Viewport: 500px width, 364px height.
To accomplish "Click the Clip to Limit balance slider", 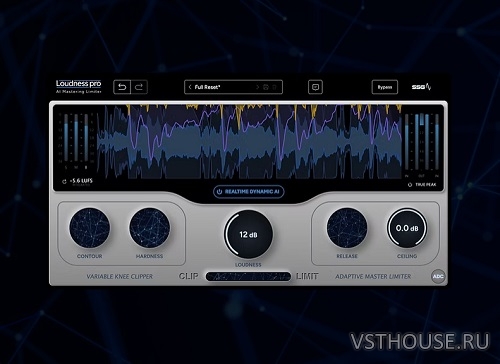I will click(248, 276).
